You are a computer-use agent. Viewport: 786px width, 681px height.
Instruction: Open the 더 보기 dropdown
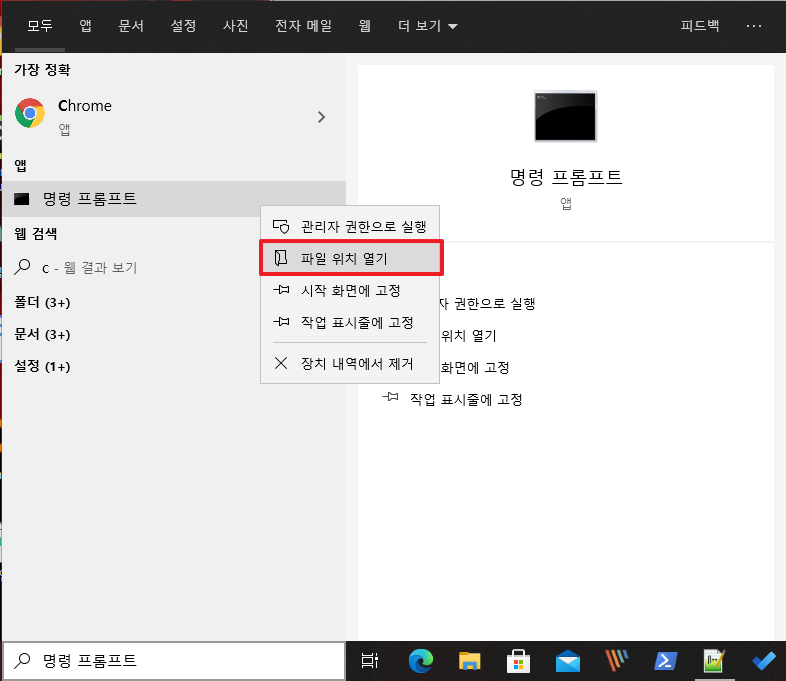pyautogui.click(x=428, y=26)
